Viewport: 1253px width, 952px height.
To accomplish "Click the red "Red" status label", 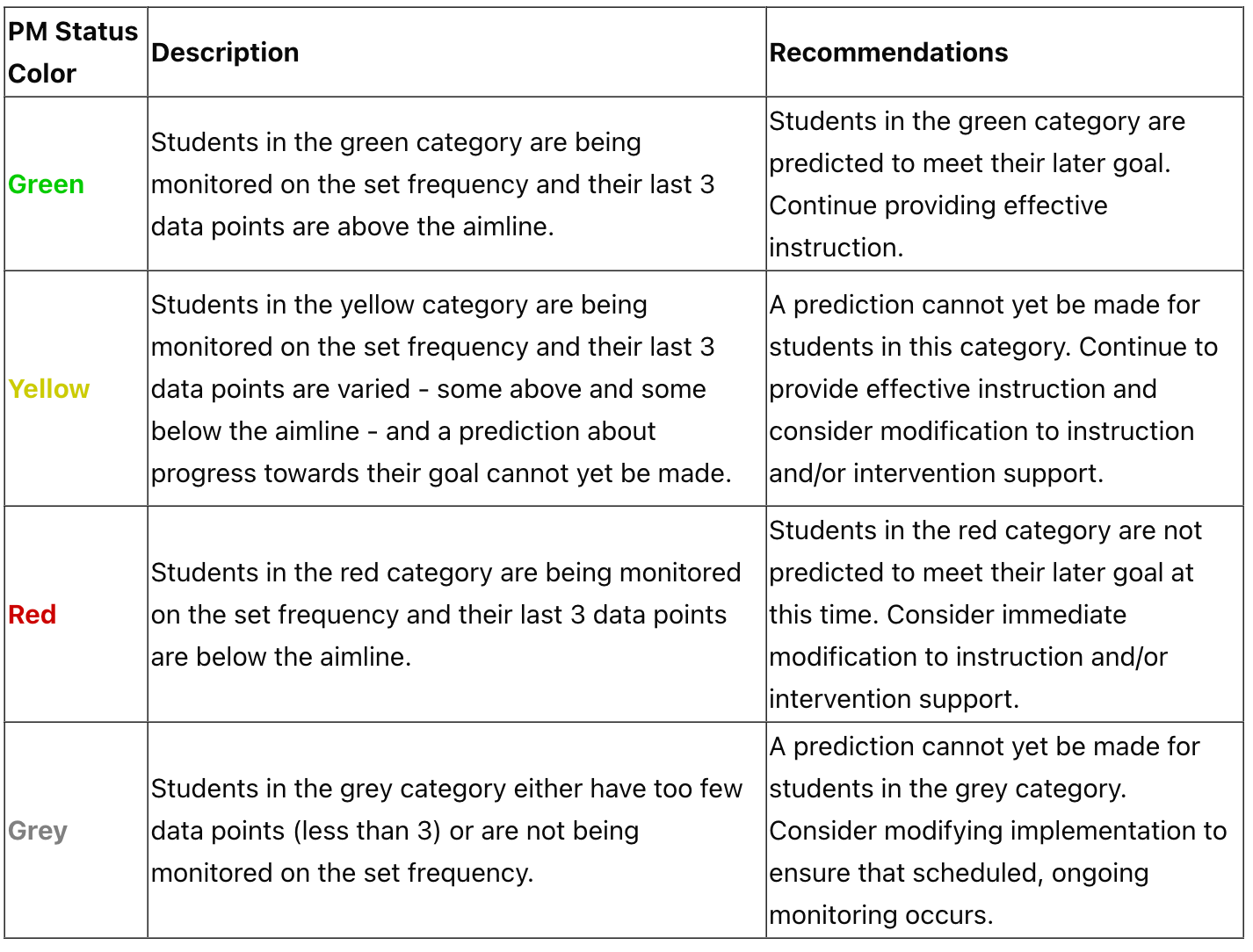I will click(x=32, y=615).
